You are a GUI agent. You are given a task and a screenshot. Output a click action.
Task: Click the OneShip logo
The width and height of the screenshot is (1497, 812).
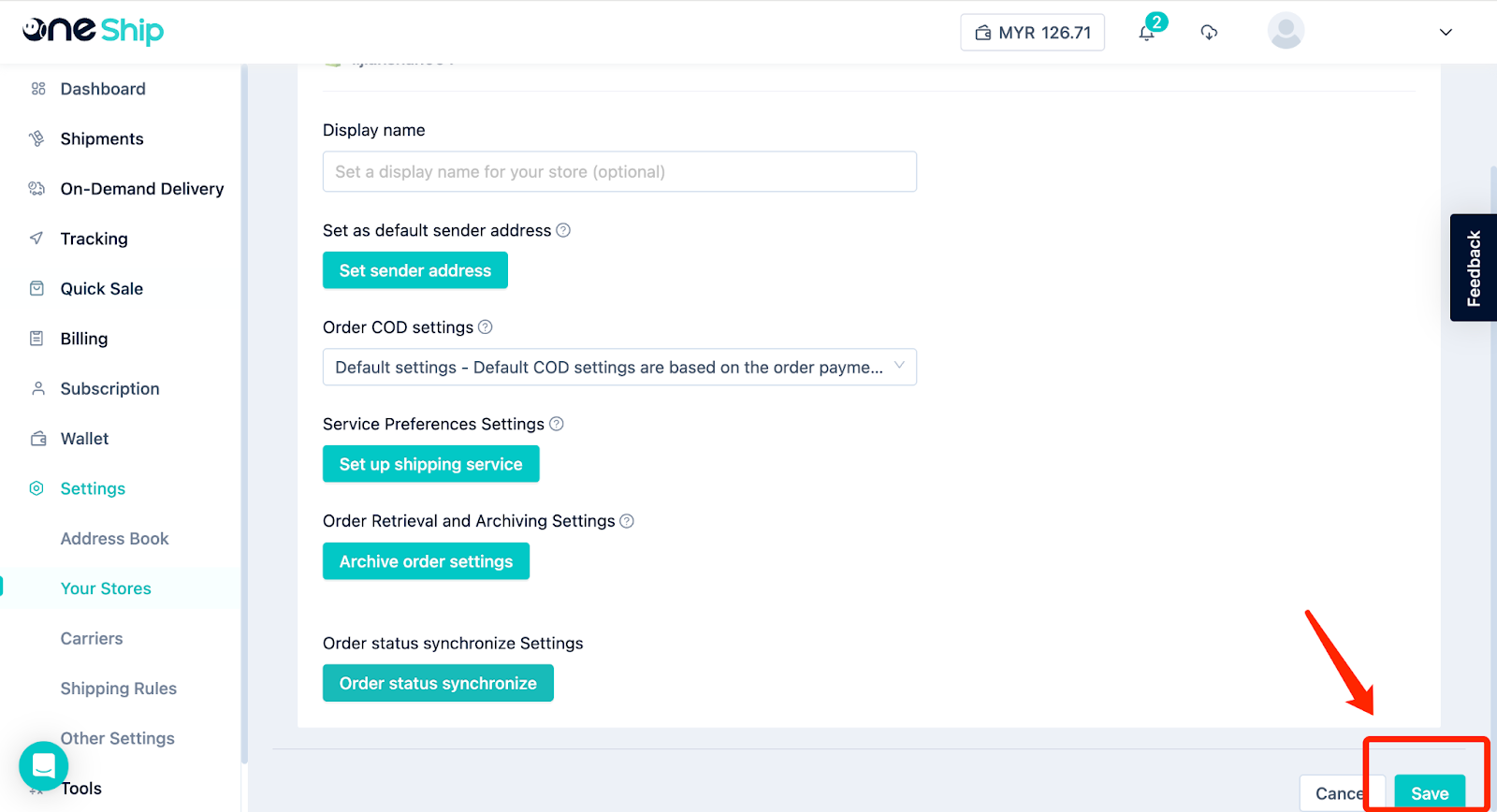[93, 31]
